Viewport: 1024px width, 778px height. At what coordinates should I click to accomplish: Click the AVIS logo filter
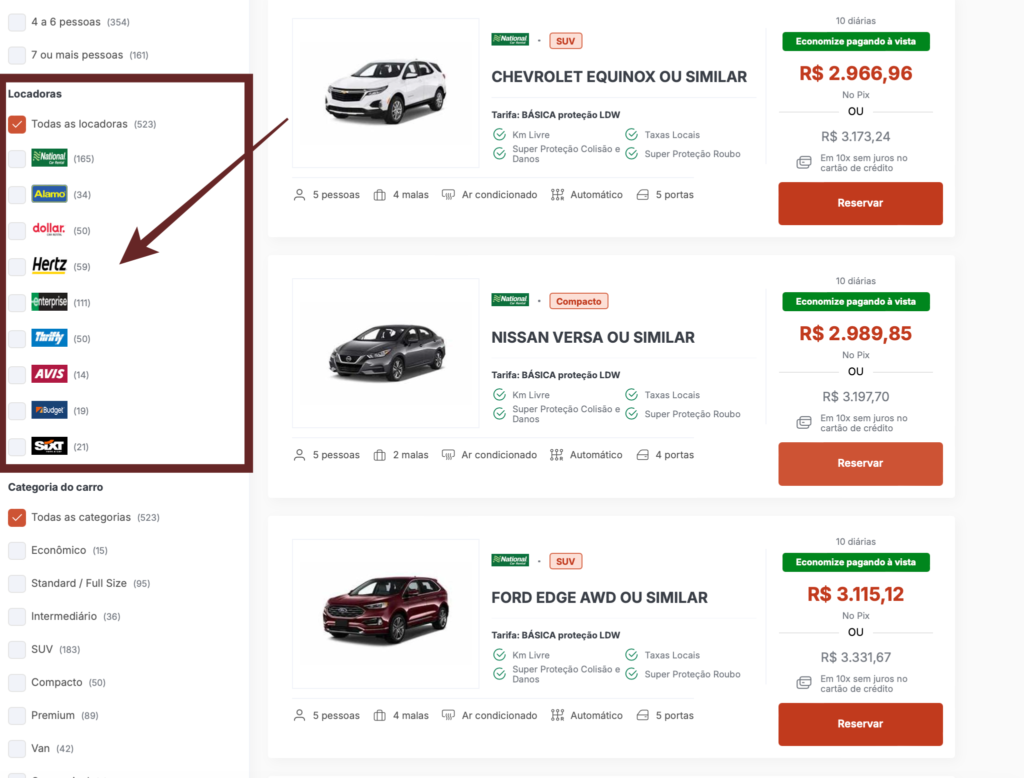(49, 374)
